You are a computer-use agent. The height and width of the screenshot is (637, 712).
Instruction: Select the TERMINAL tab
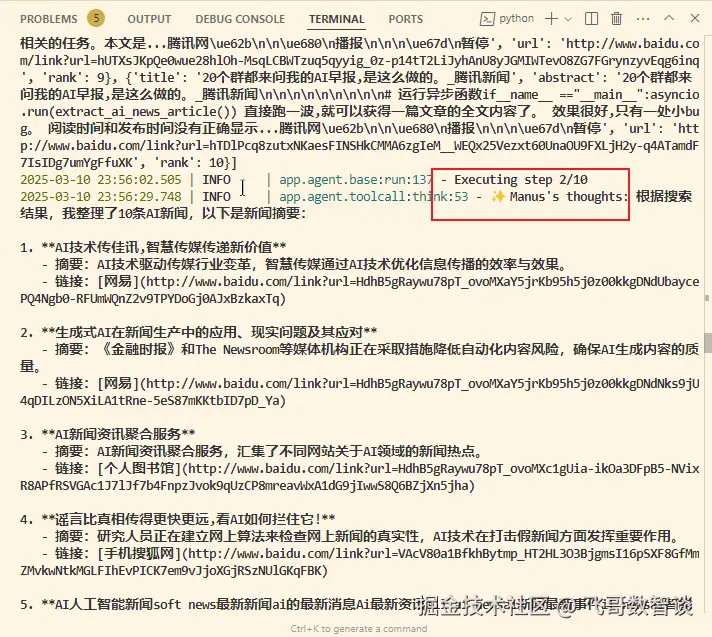coord(336,19)
